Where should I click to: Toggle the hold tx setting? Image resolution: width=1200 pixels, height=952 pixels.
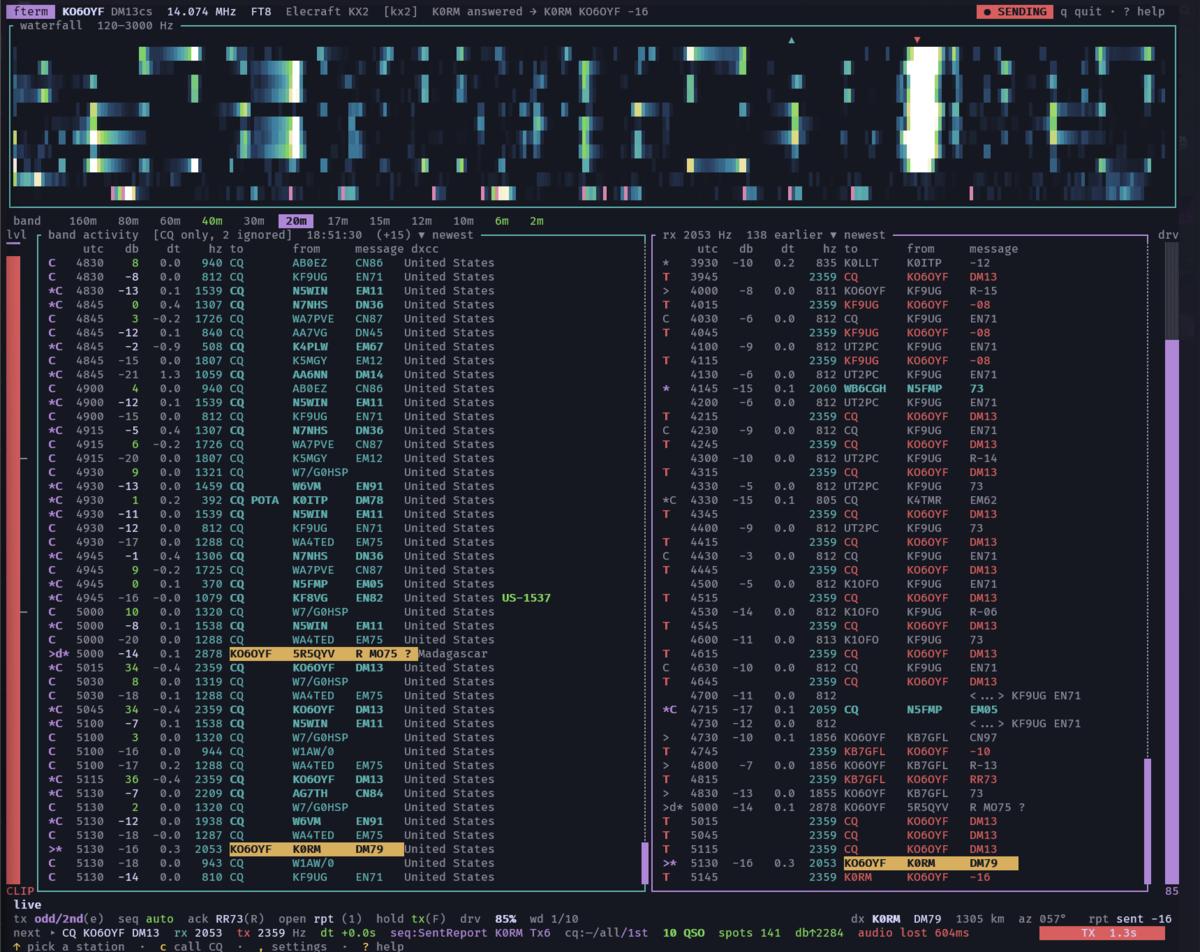(x=410, y=919)
